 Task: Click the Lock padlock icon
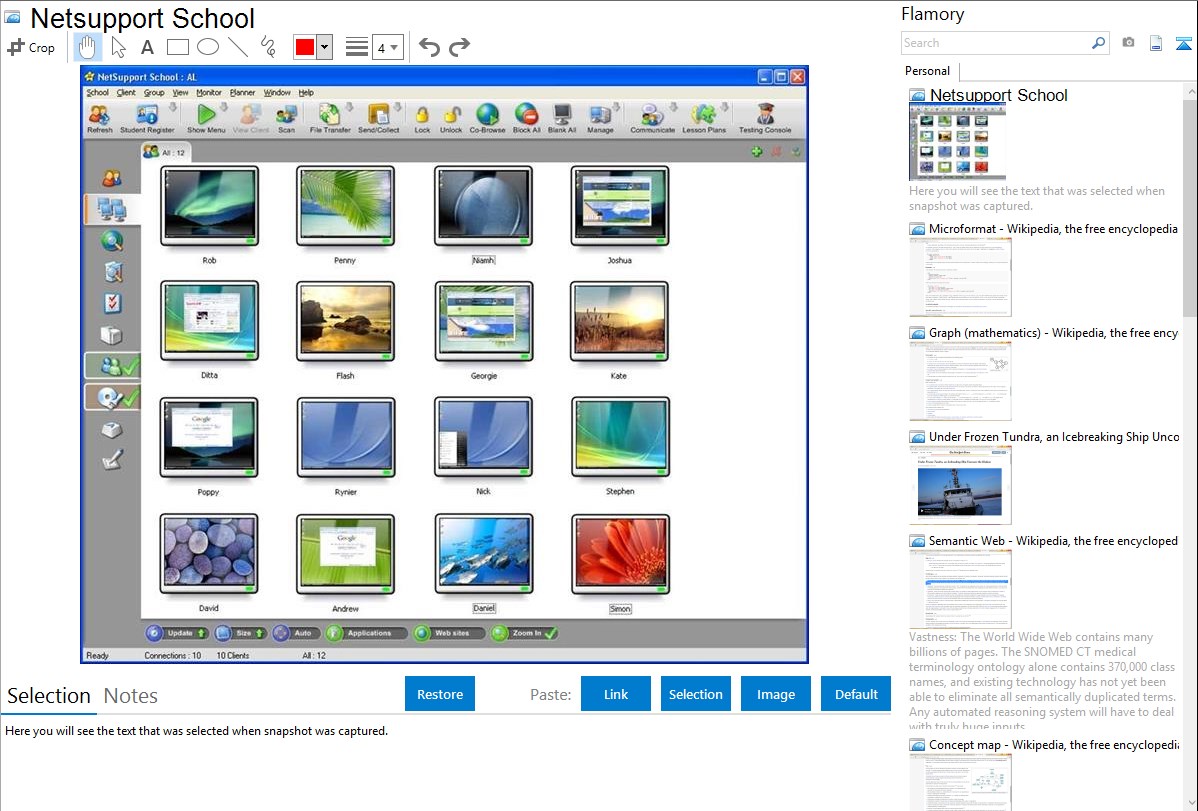(422, 118)
